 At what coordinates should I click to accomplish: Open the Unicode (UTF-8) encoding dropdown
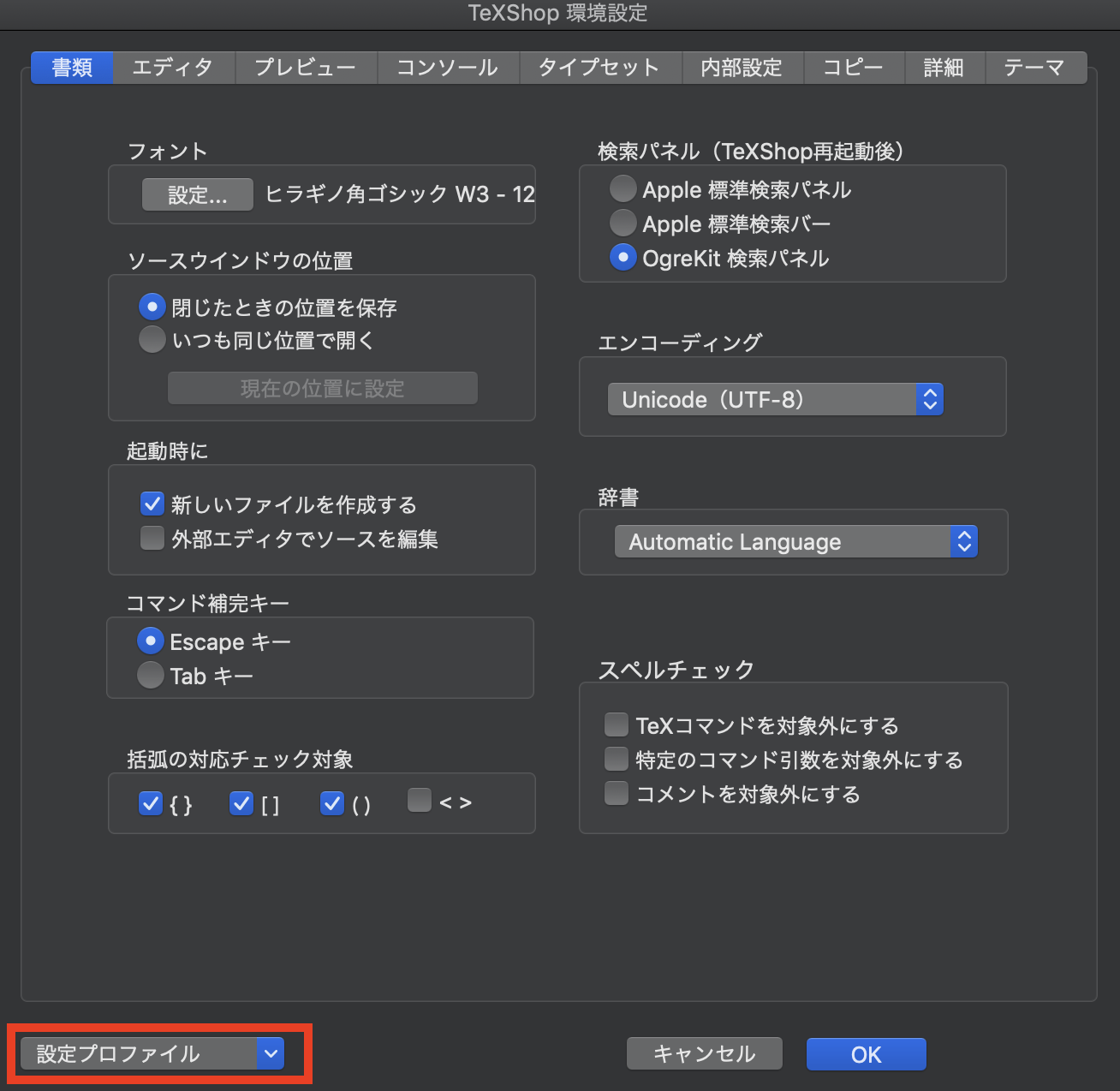[x=776, y=399]
